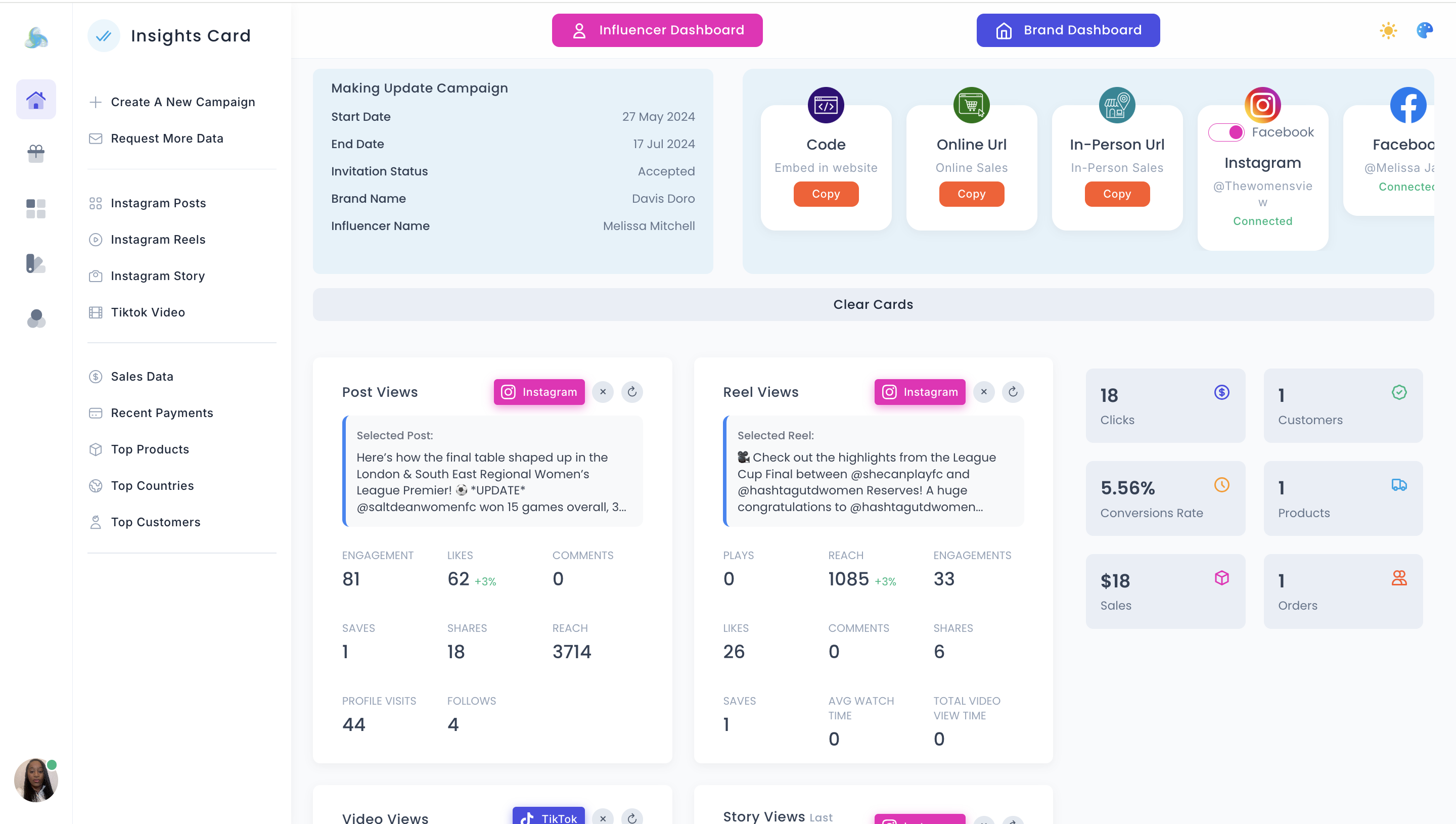Click the Clicks dollar icon
The width and height of the screenshot is (1456, 824).
point(1222,392)
